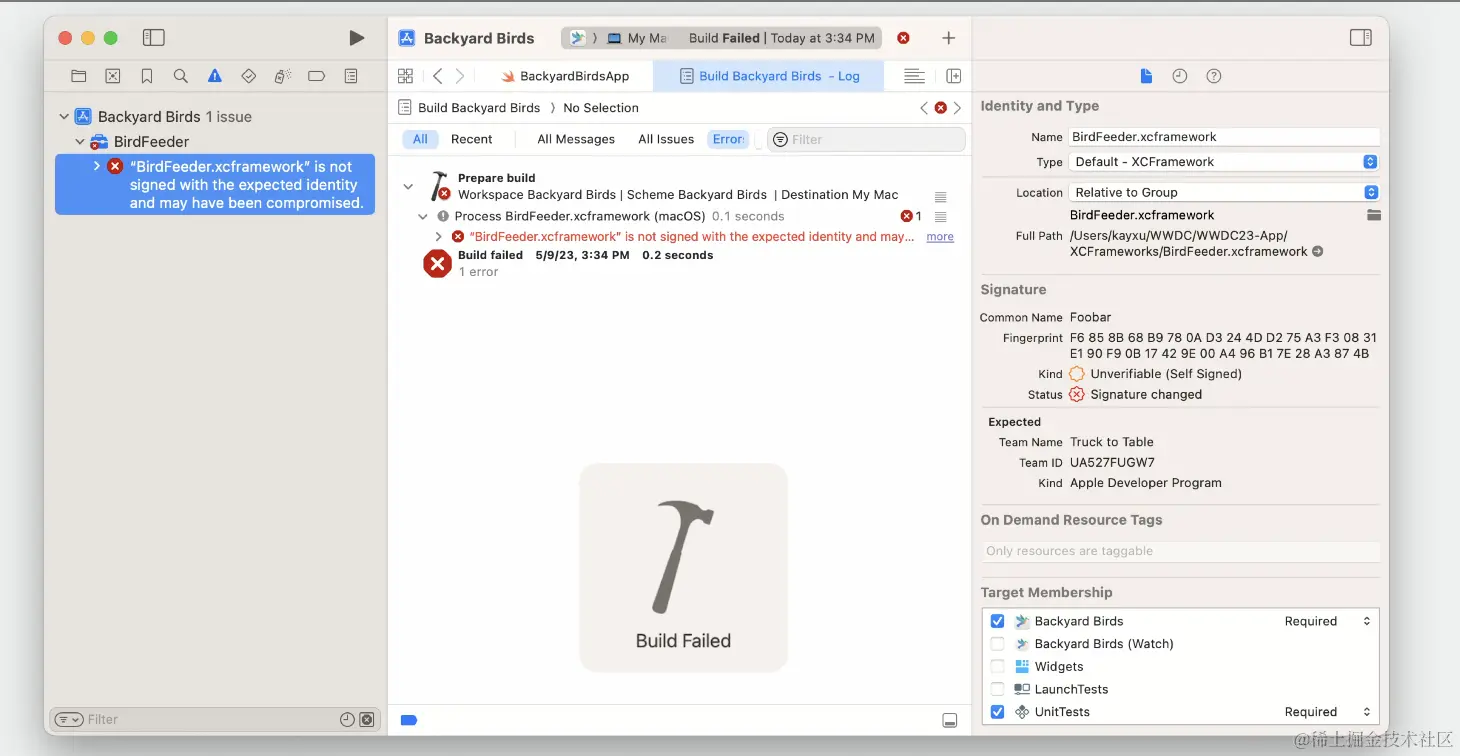This screenshot has height=756, width=1460.
Task: Open the Source Control navigator
Action: [x=113, y=76]
